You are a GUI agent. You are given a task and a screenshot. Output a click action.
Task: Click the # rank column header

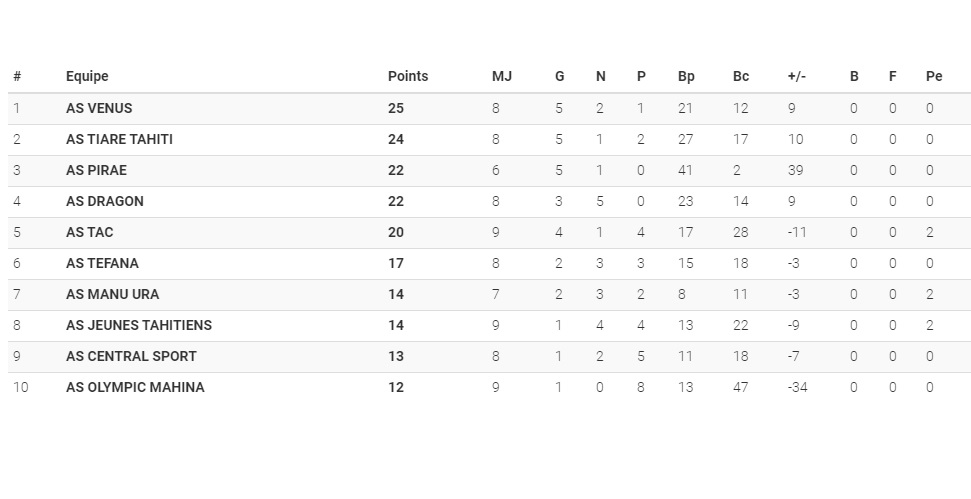pos(17,76)
